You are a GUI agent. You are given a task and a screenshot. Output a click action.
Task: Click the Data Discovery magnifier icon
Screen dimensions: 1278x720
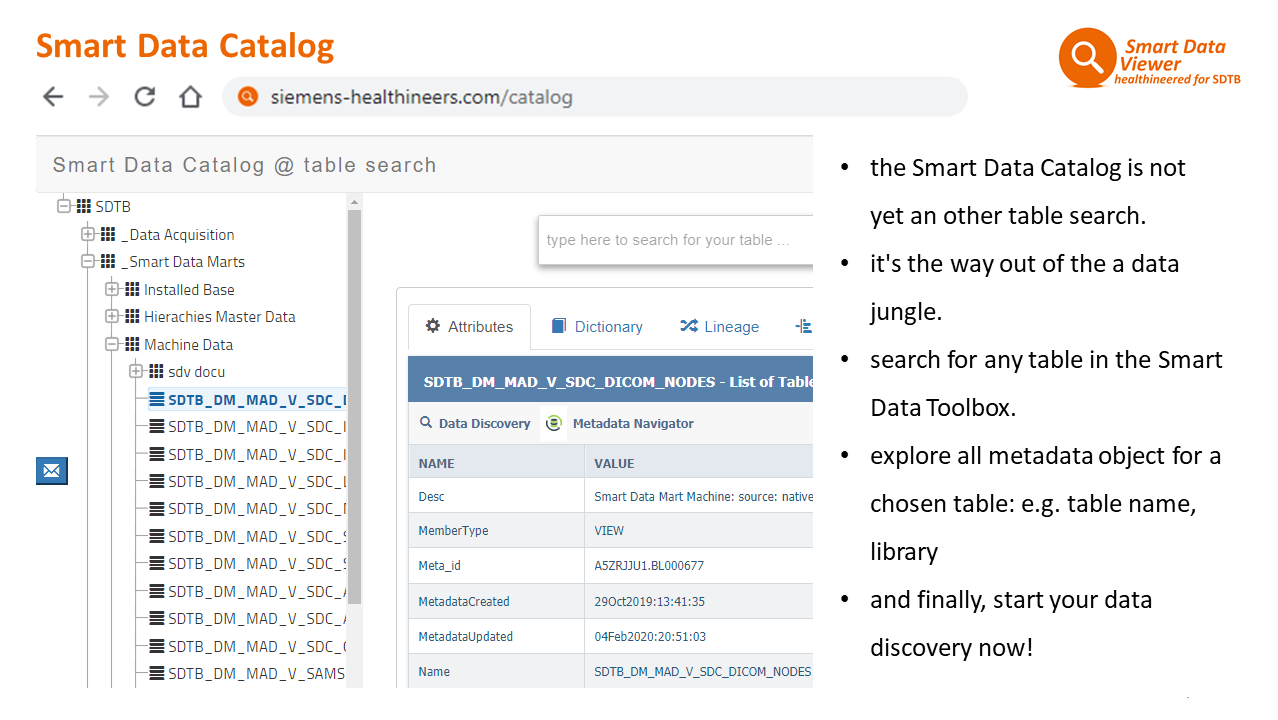(x=426, y=423)
